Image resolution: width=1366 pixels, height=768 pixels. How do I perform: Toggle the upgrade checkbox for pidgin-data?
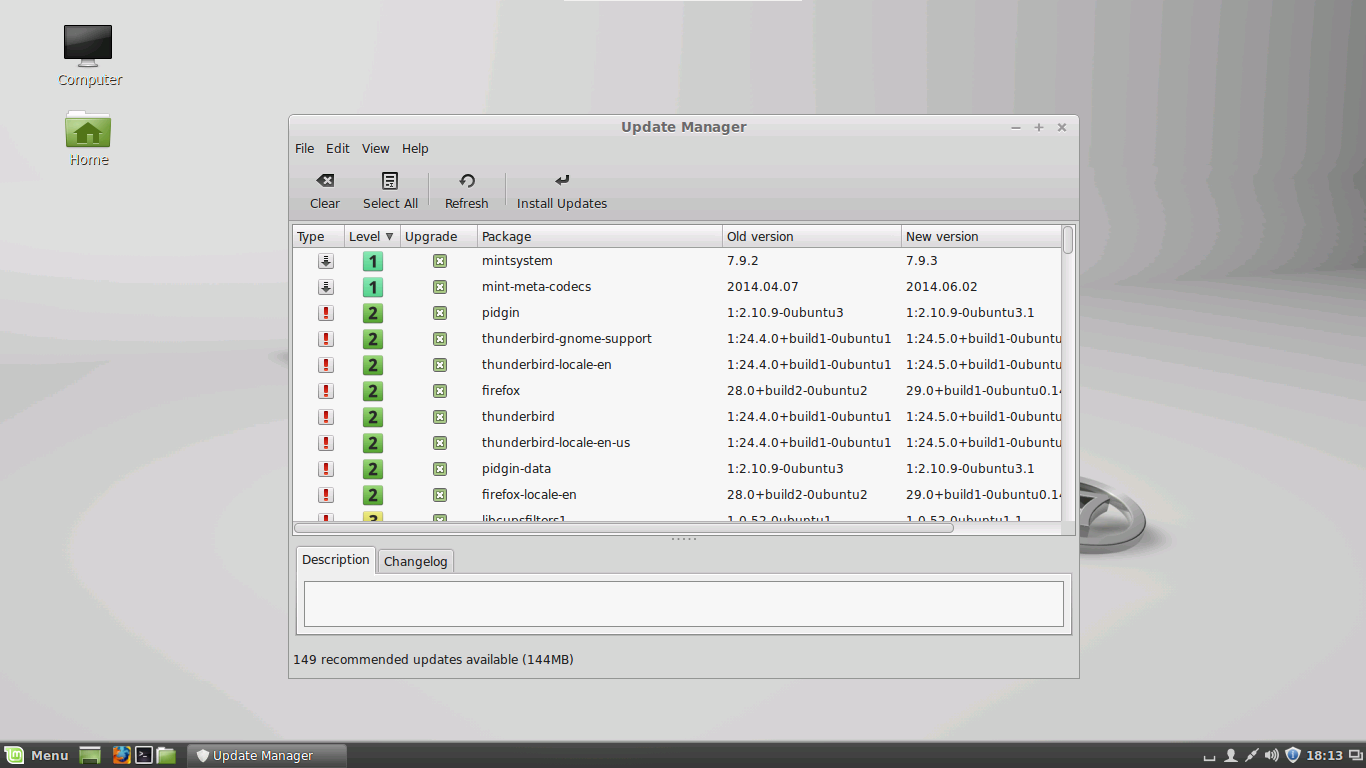(x=439, y=469)
